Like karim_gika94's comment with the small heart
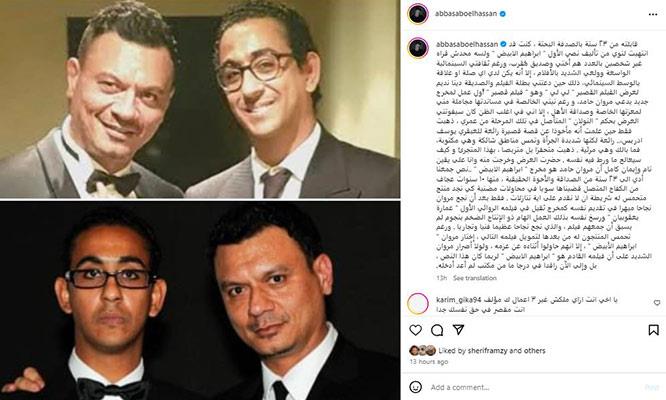The image size is (666, 400). (x=657, y=303)
